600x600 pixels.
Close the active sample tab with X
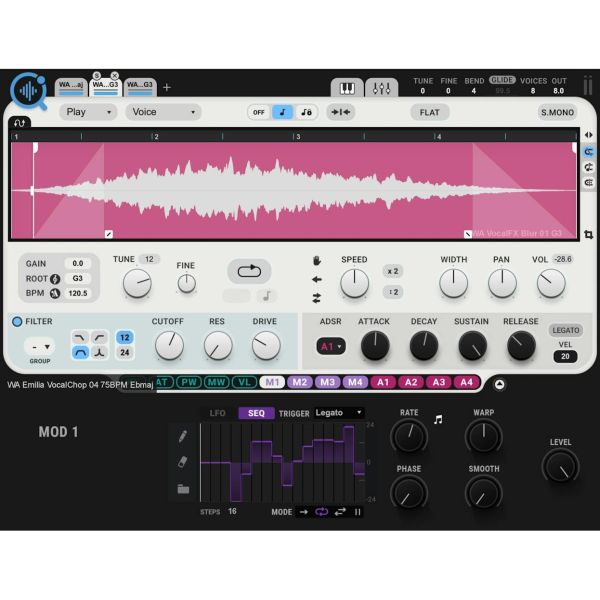pos(114,75)
